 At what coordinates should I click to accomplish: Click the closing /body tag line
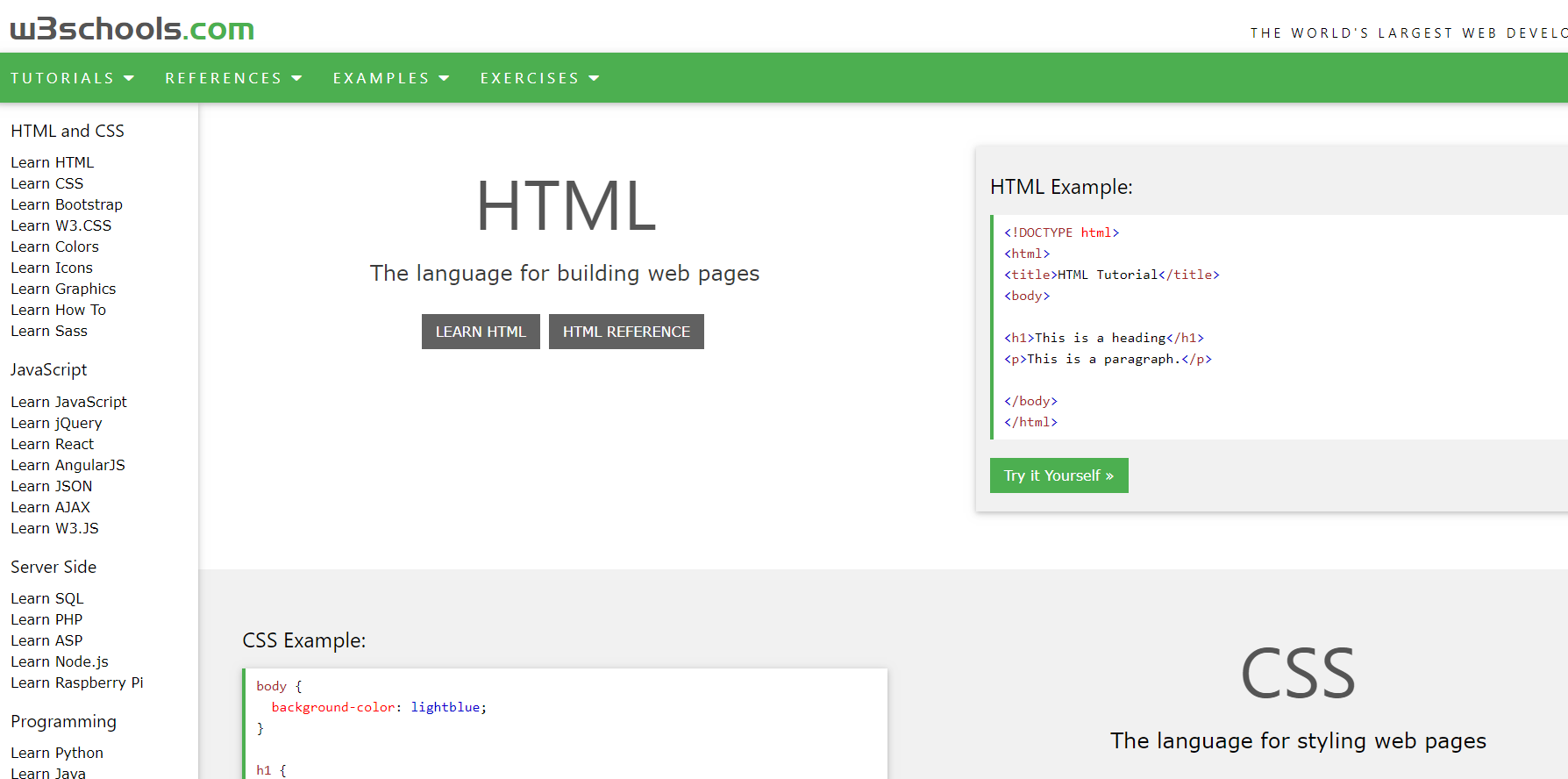pyautogui.click(x=1030, y=401)
